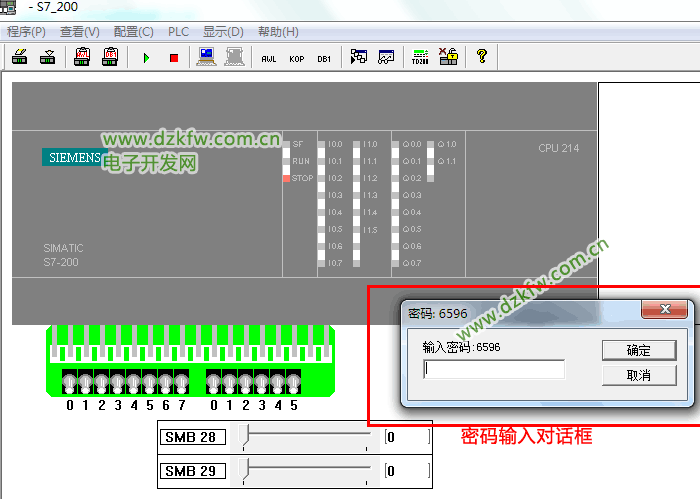
Task: Open the AWL statement list view icon
Action: tap(268, 58)
